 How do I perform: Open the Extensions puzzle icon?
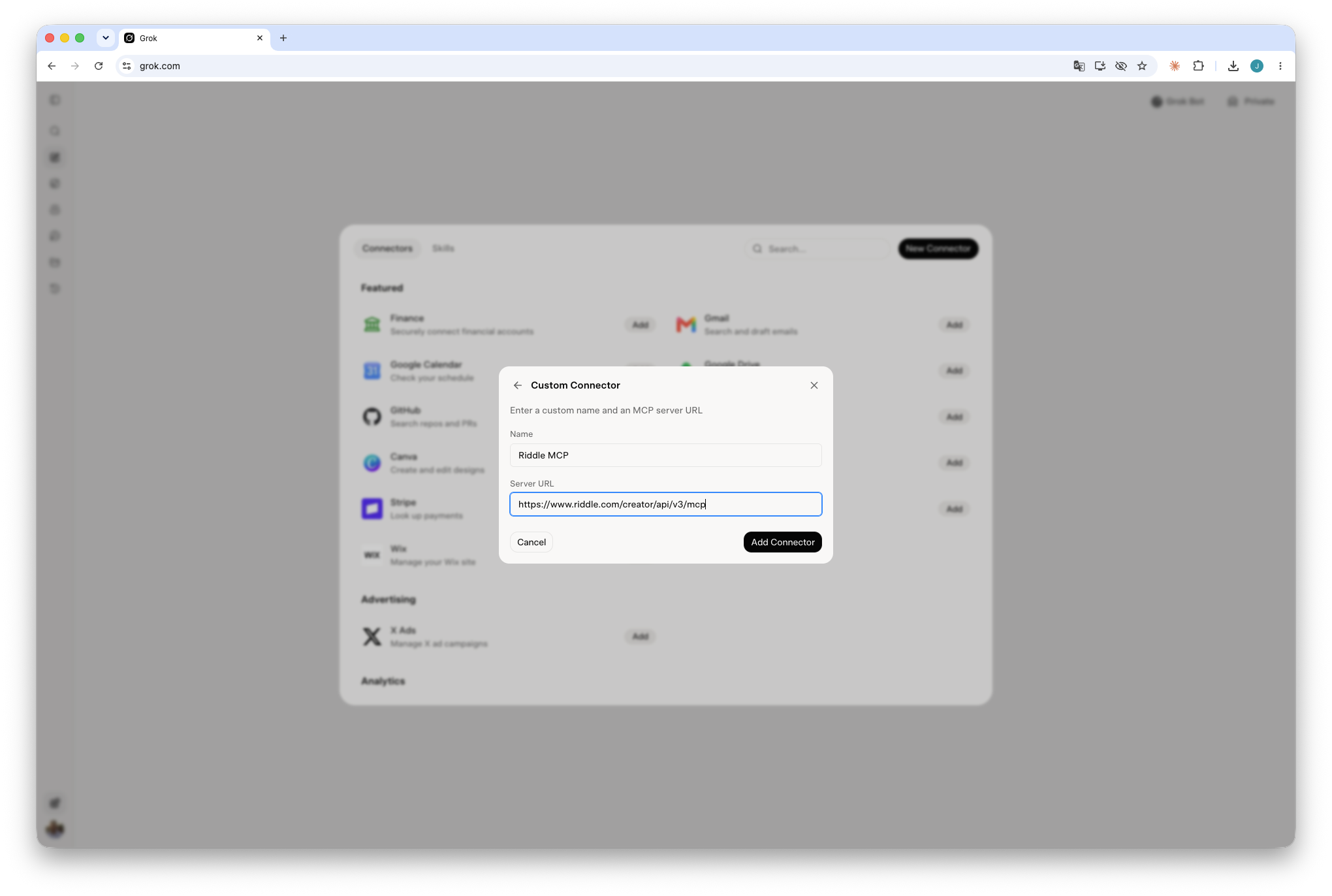pyautogui.click(x=1198, y=66)
